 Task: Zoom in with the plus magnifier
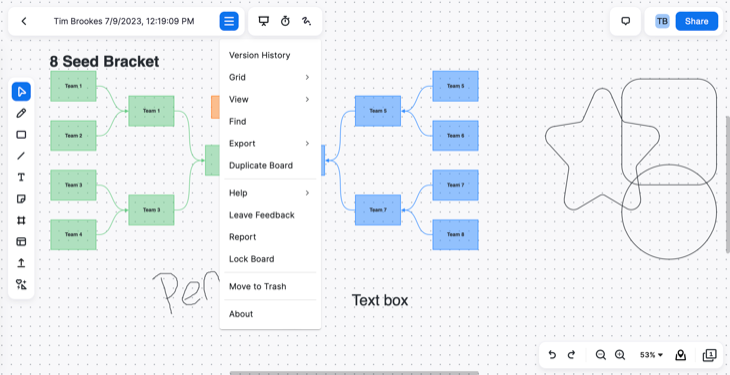[x=620, y=355]
